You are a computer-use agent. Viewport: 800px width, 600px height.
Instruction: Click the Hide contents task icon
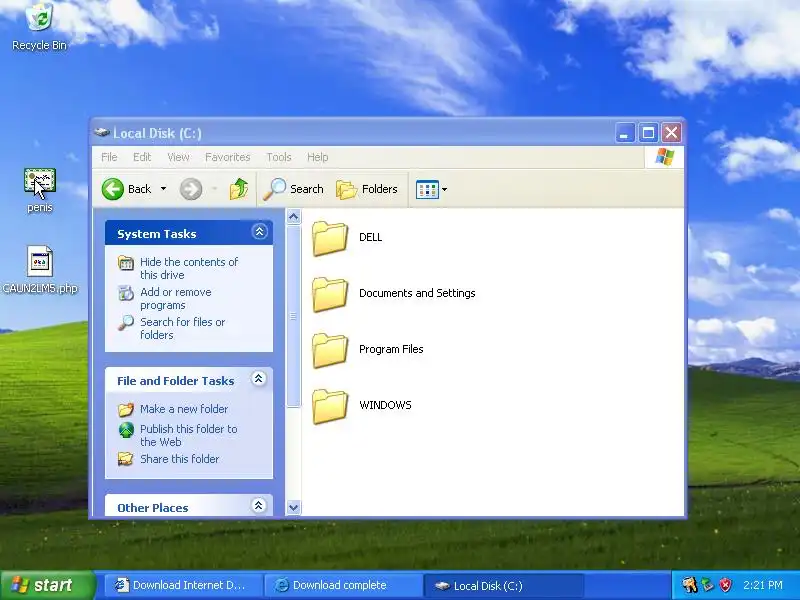pyautogui.click(x=126, y=263)
